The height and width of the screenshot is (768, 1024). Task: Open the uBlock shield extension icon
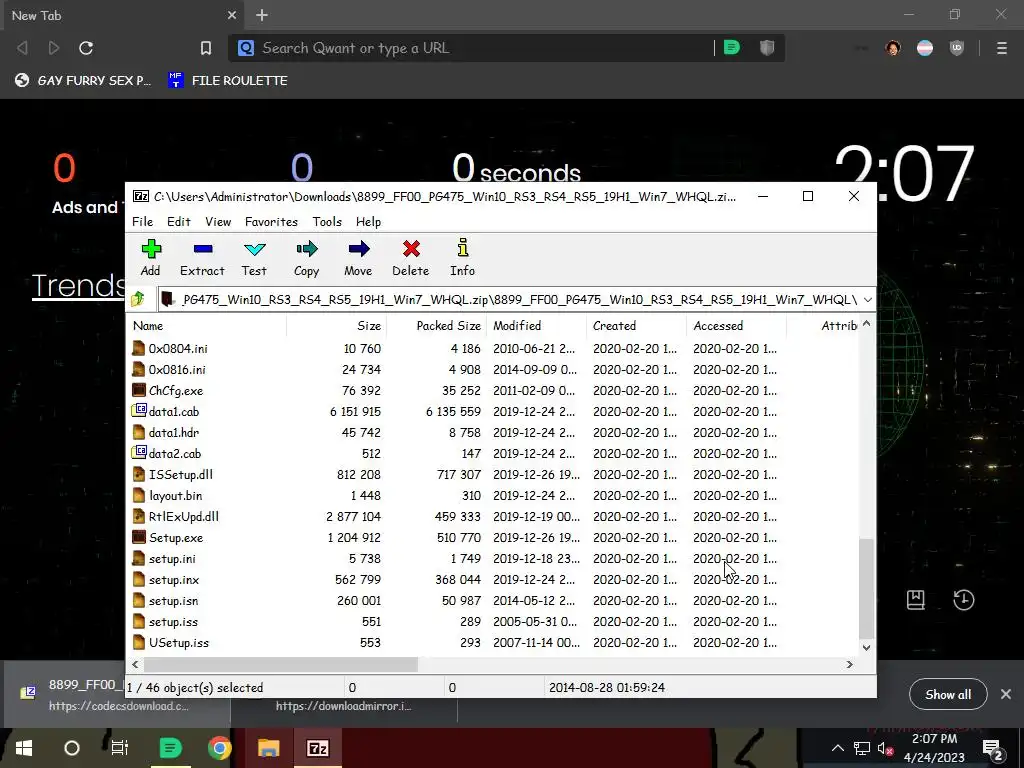[x=957, y=48]
